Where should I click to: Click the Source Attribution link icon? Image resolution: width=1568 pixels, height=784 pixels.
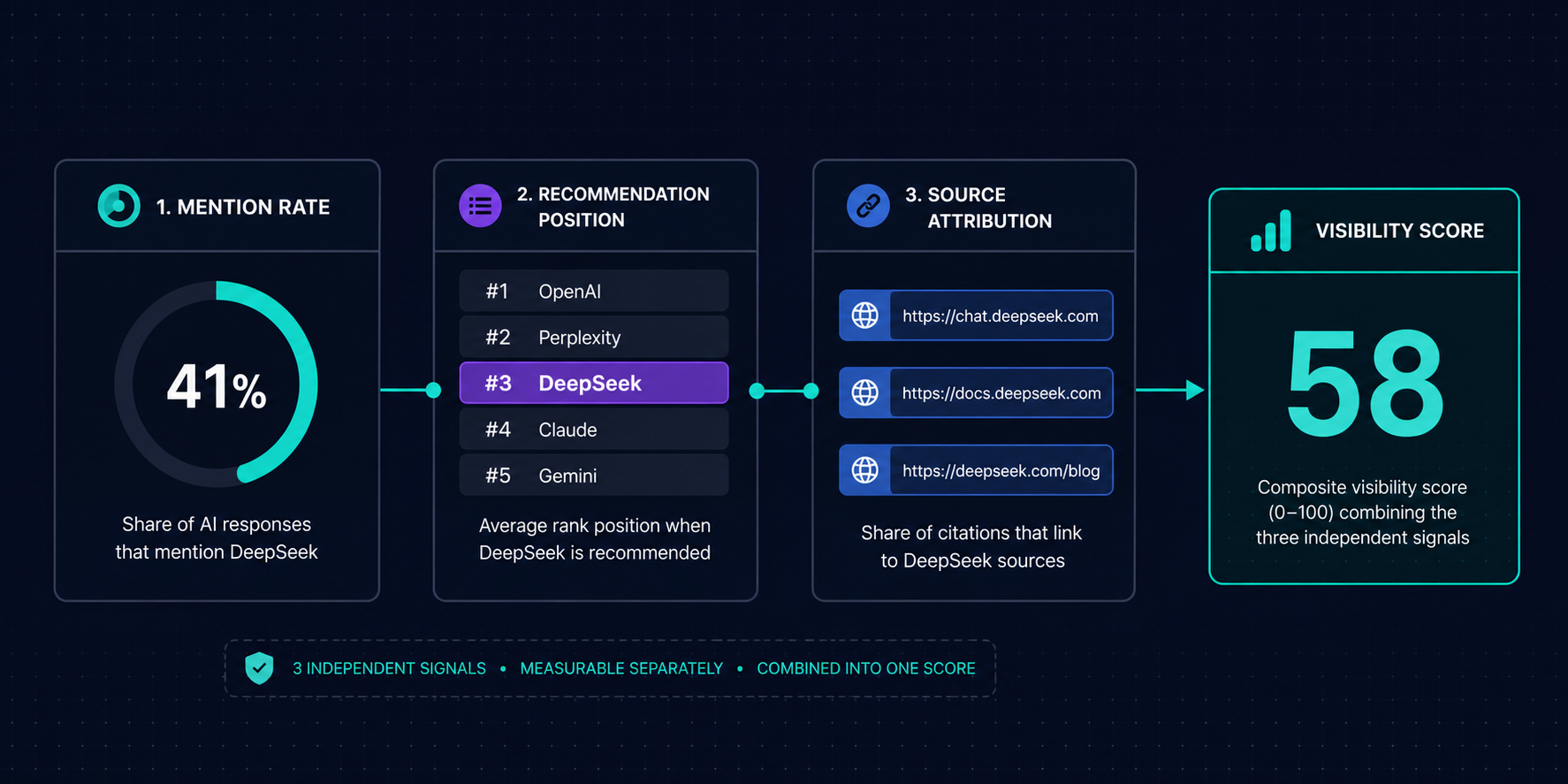[x=868, y=206]
